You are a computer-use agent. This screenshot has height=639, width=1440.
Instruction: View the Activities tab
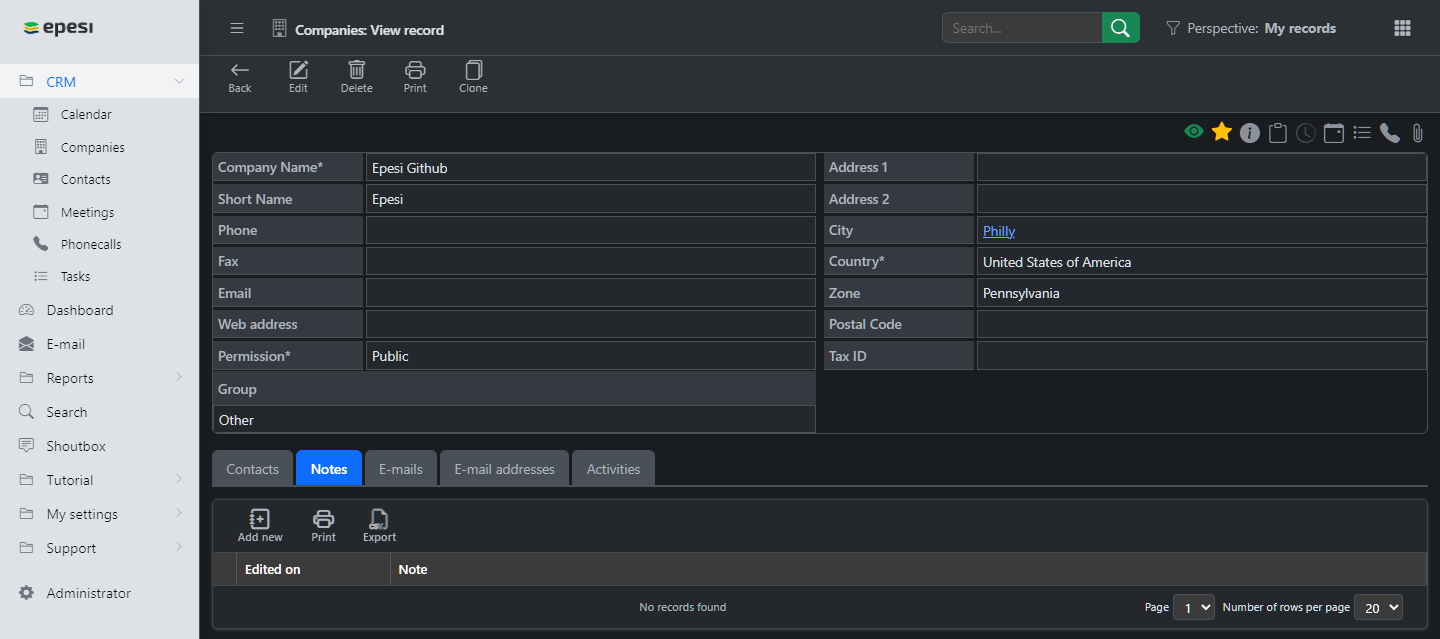(613, 468)
